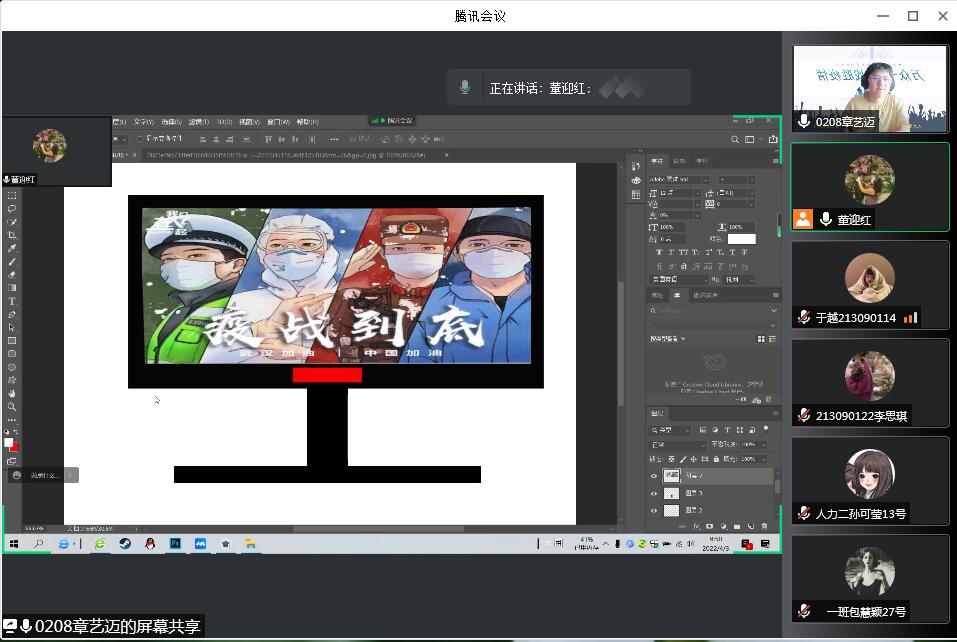957x642 pixels.
Task: Click the background red color swatch in toolbox
Action: click(14, 447)
